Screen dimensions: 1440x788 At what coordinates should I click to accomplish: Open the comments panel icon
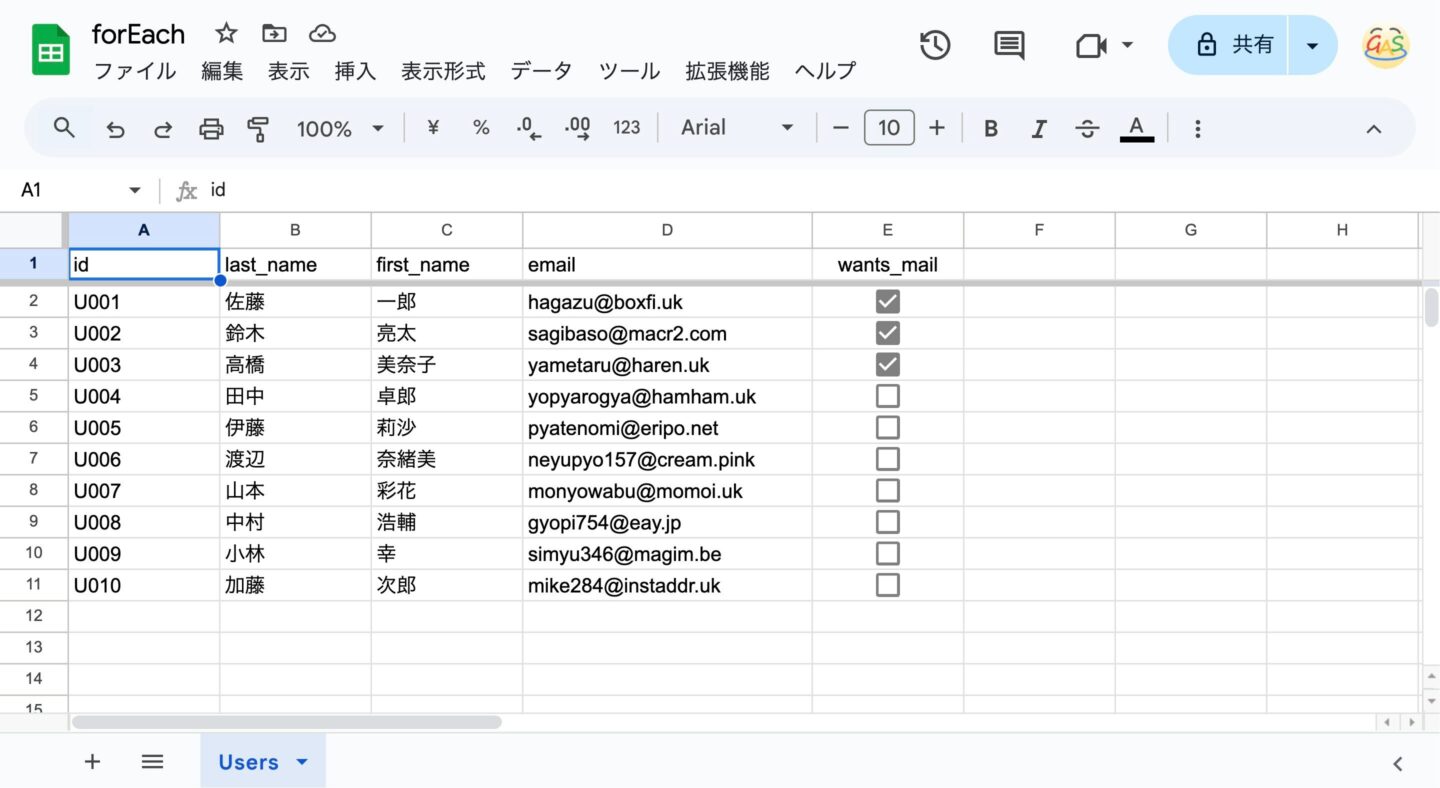pyautogui.click(x=1008, y=44)
